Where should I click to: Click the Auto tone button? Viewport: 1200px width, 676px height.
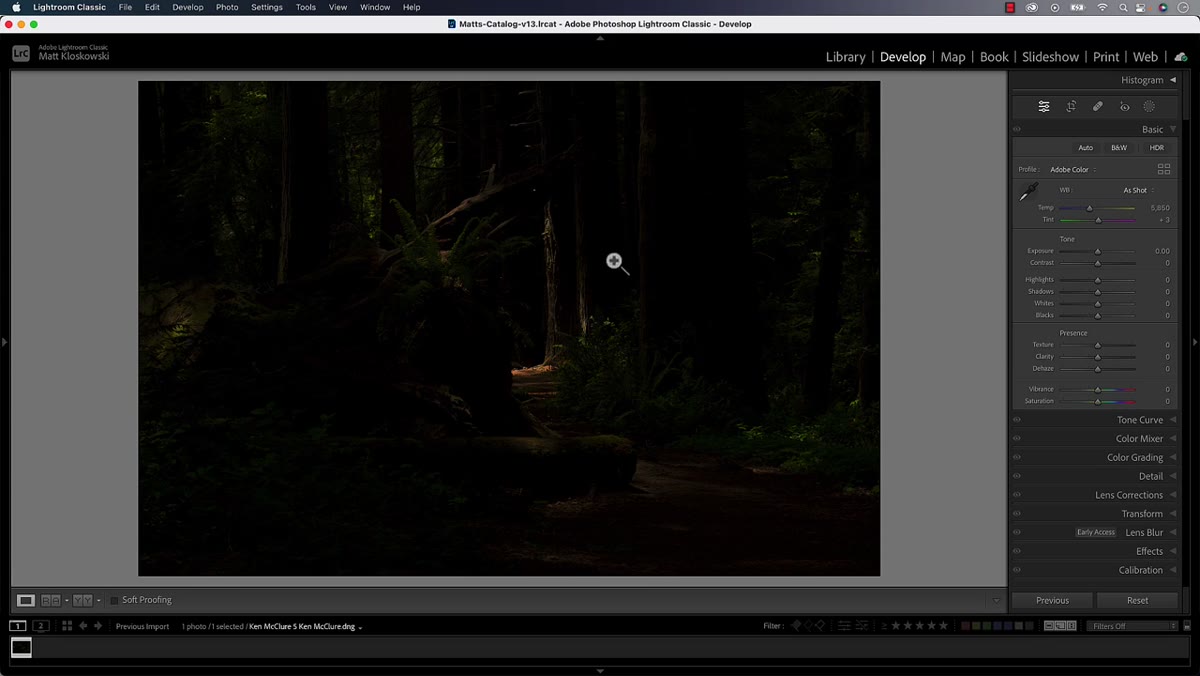click(1085, 148)
